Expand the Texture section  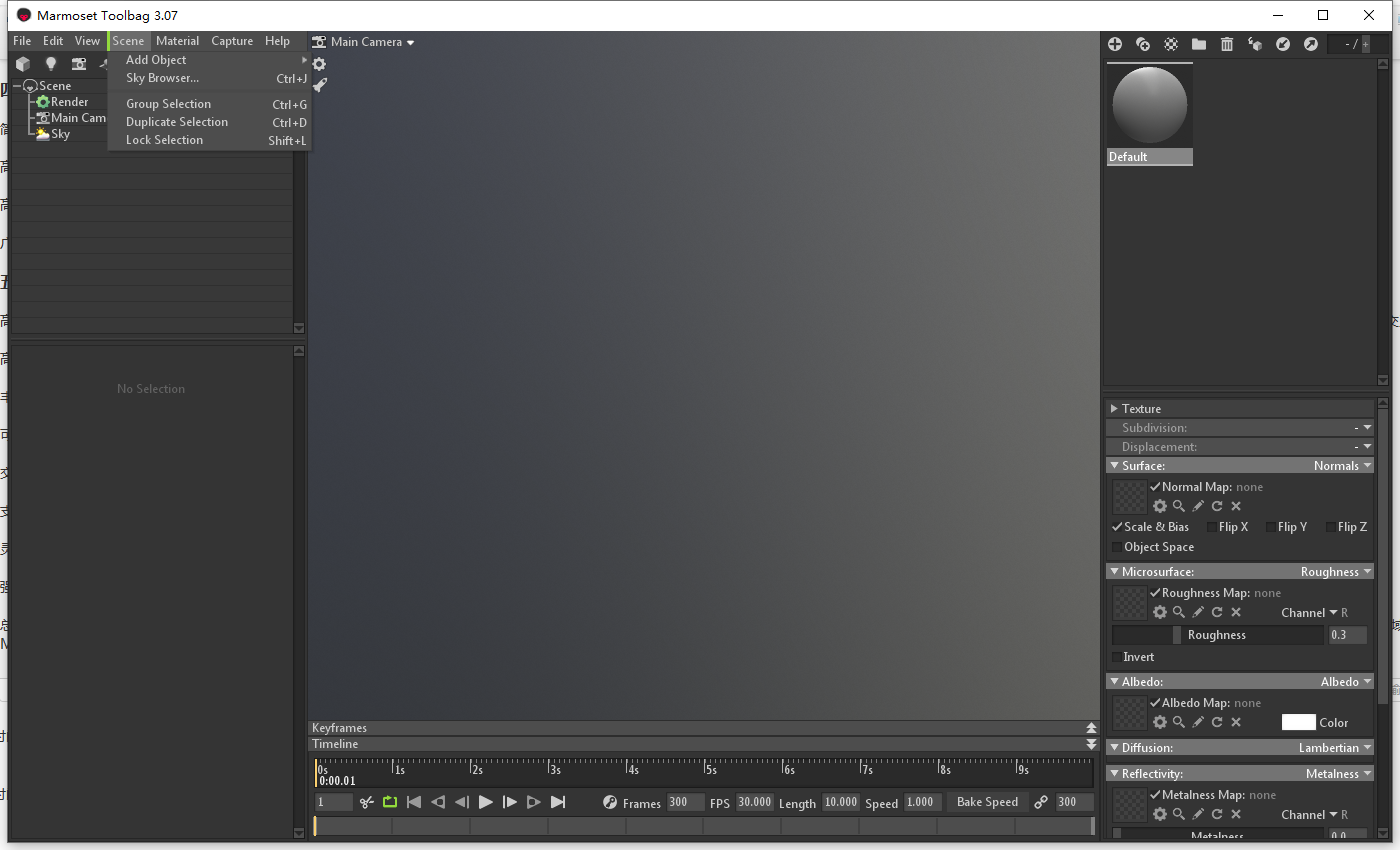pyautogui.click(x=1114, y=409)
